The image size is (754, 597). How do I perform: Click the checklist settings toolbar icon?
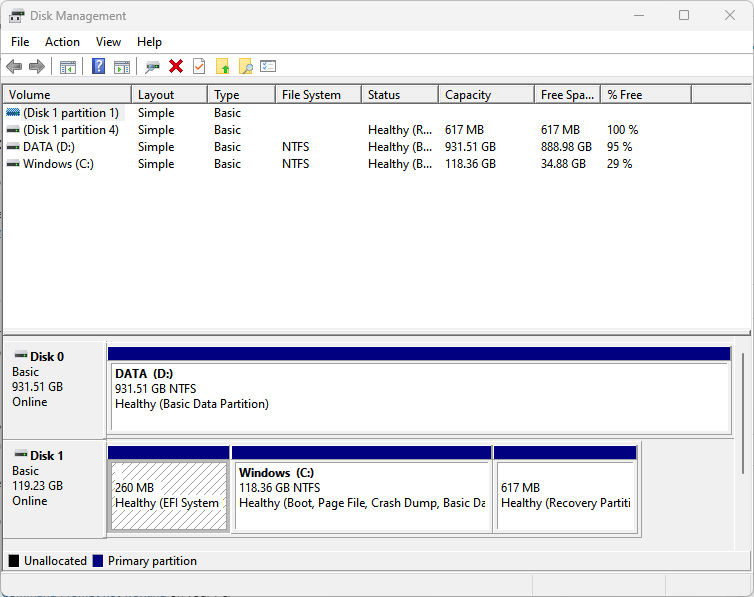tap(268, 67)
